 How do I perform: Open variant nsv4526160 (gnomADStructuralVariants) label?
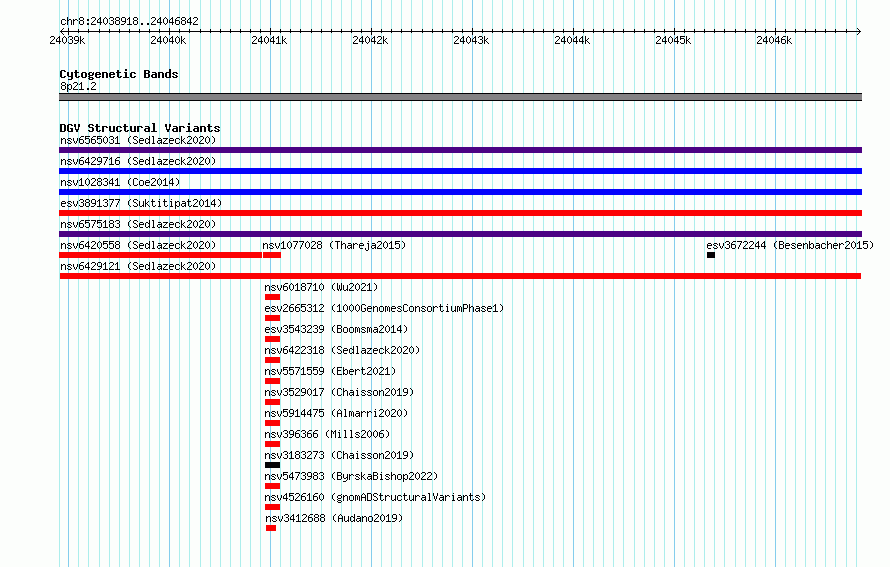pos(375,497)
